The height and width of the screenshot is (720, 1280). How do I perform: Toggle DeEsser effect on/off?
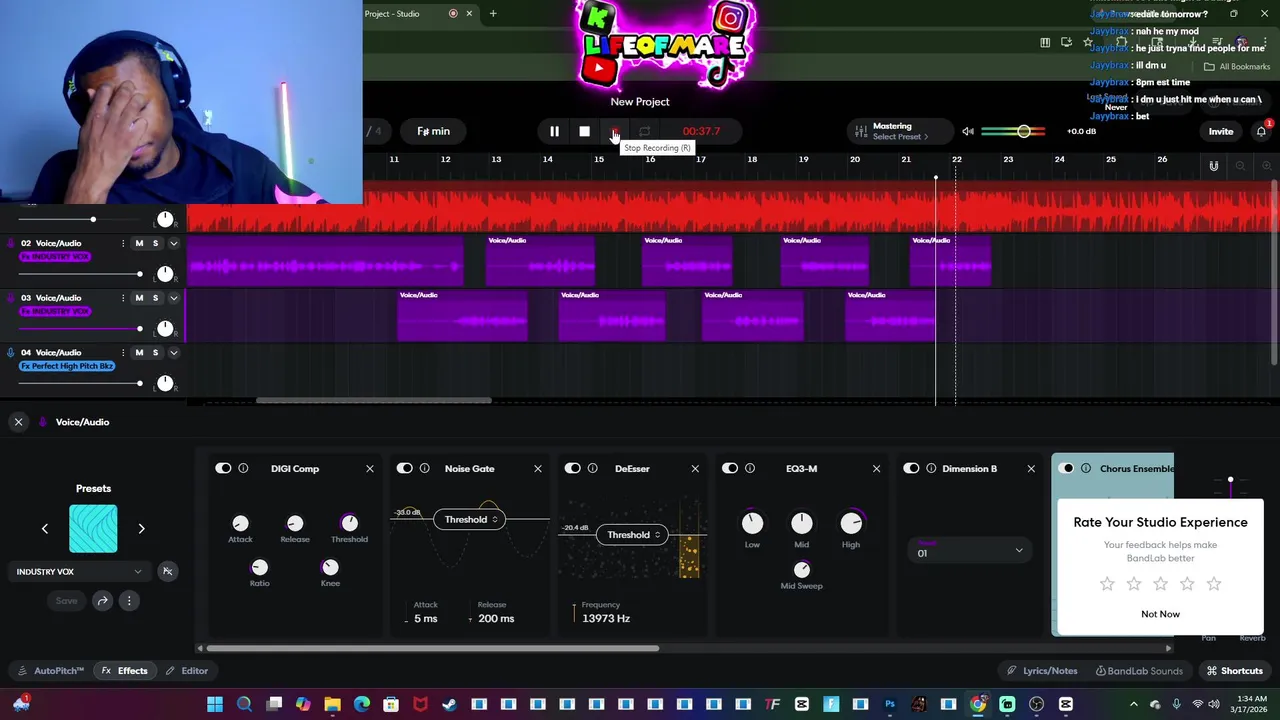click(572, 468)
